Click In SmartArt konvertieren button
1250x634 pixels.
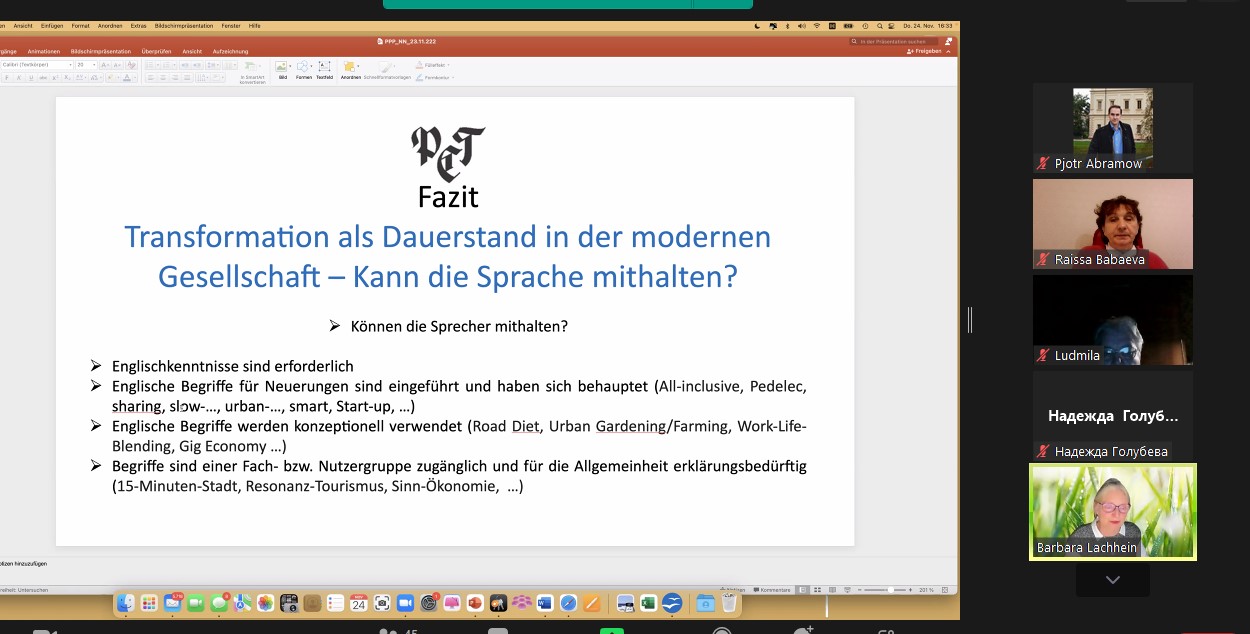252,70
